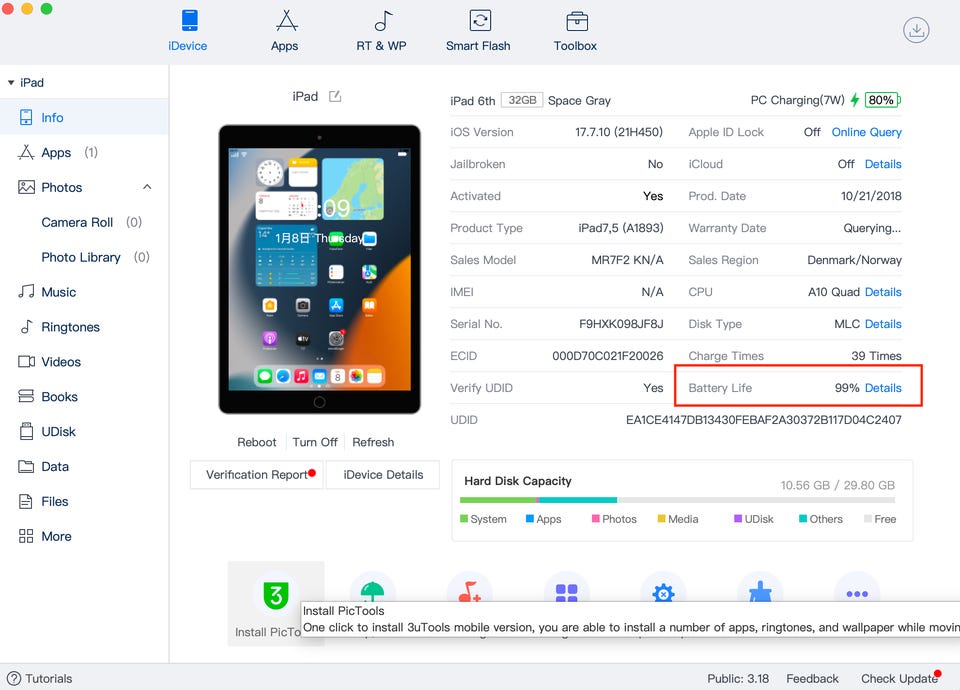
Task: Click the serial number F9HXK098JF8J
Action: [621, 324]
